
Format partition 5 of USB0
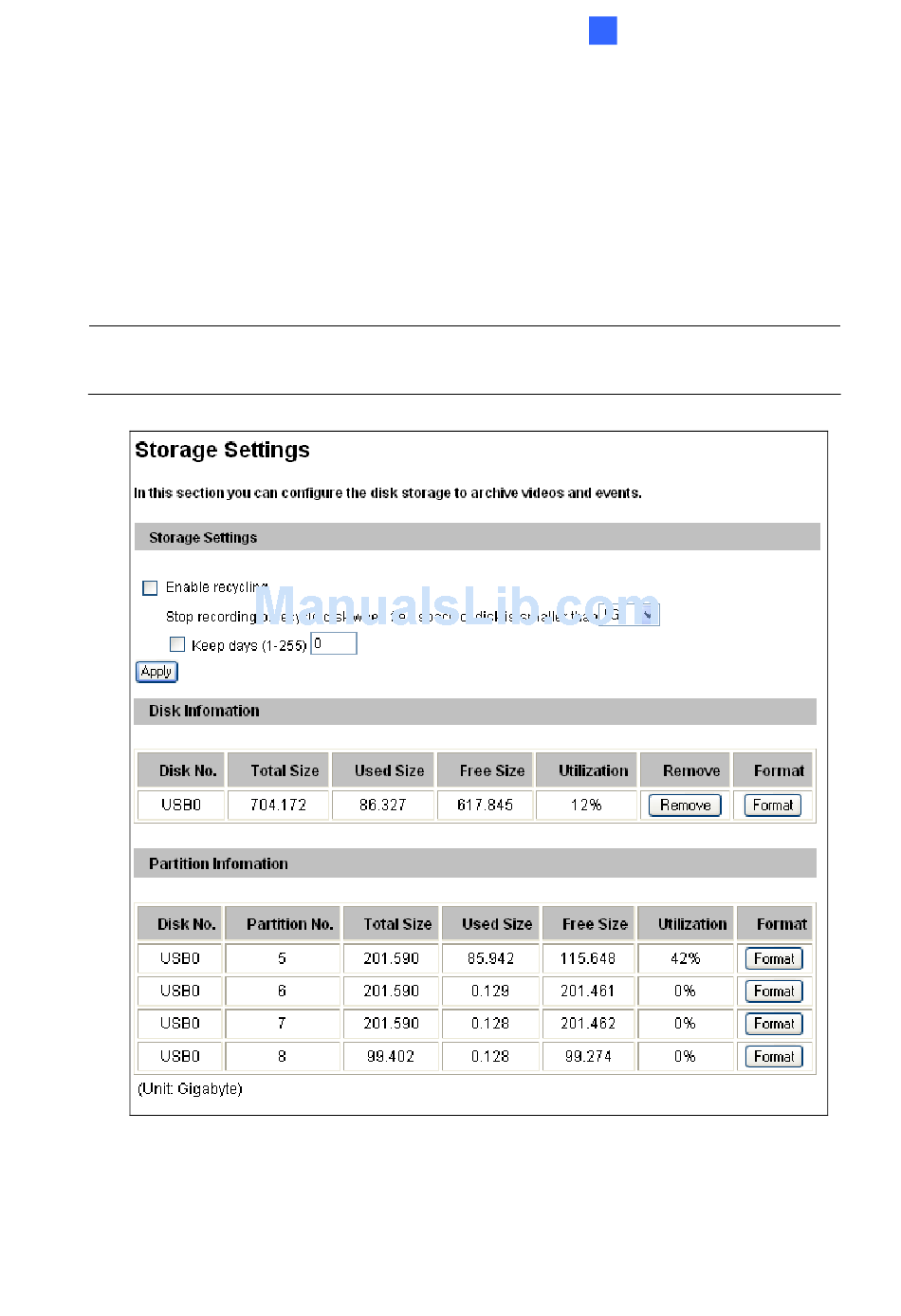click(x=774, y=959)
